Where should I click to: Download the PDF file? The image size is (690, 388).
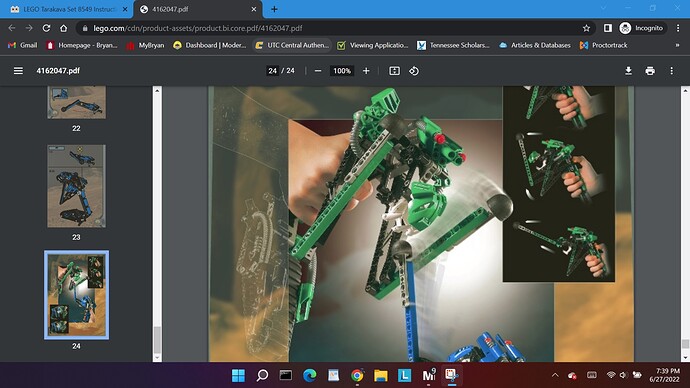click(628, 71)
